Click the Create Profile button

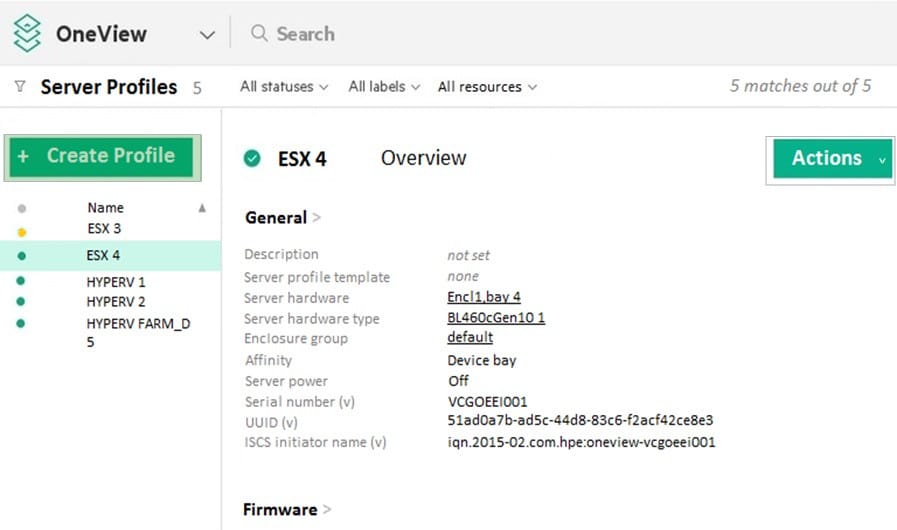click(x=102, y=157)
